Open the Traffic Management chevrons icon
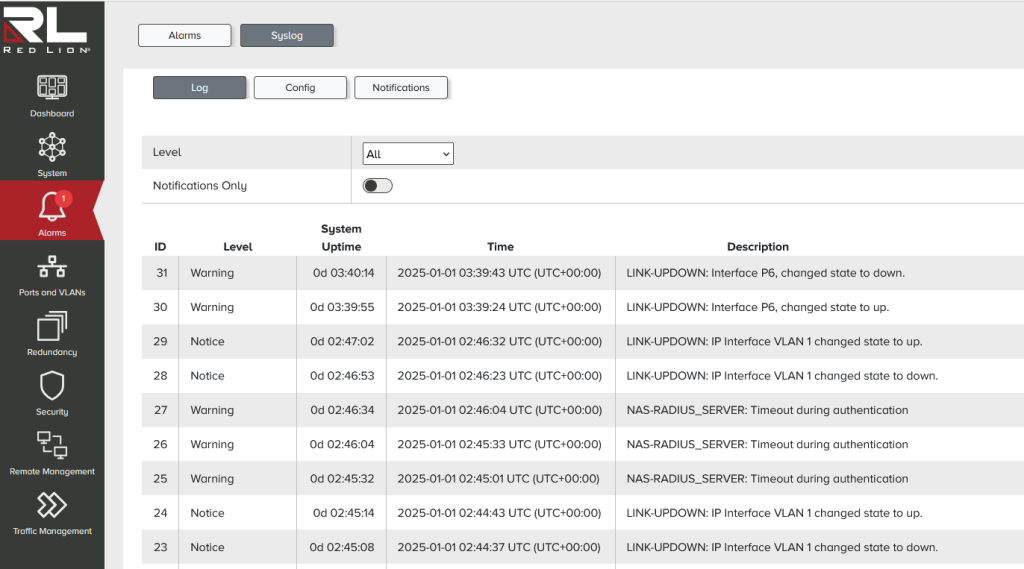The image size is (1024, 569). [x=52, y=506]
